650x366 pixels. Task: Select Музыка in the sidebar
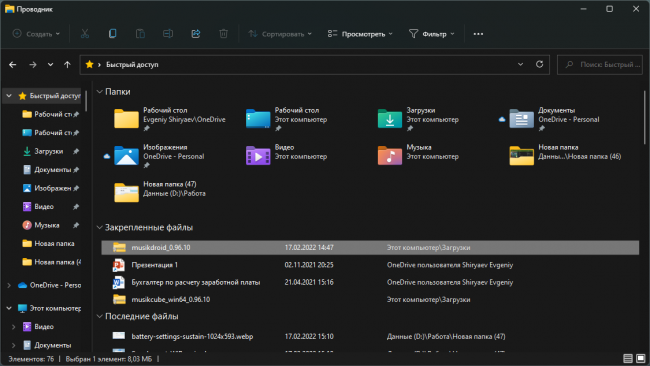pyautogui.click(x=47, y=225)
